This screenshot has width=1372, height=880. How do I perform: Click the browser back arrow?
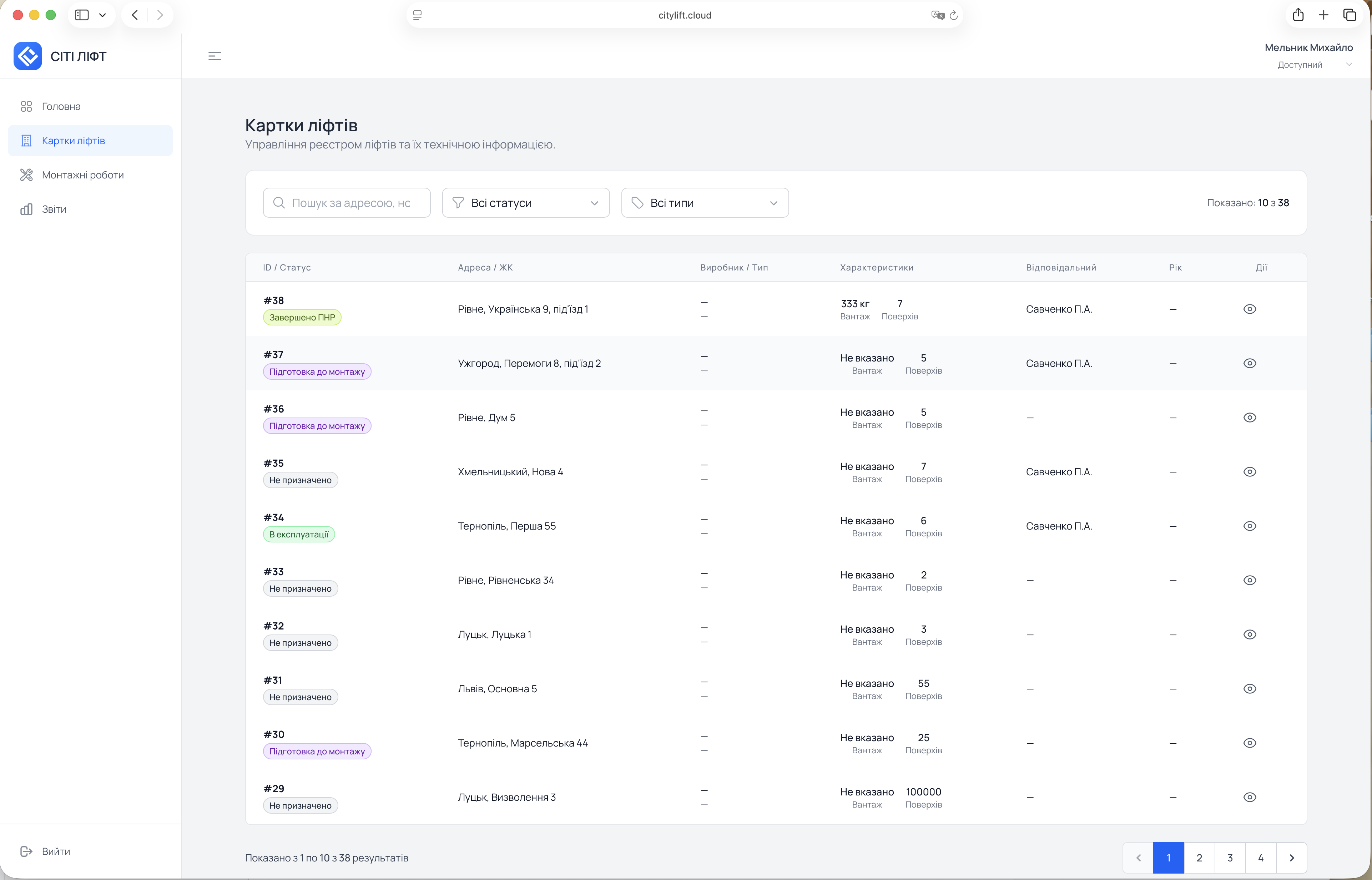[x=135, y=15]
